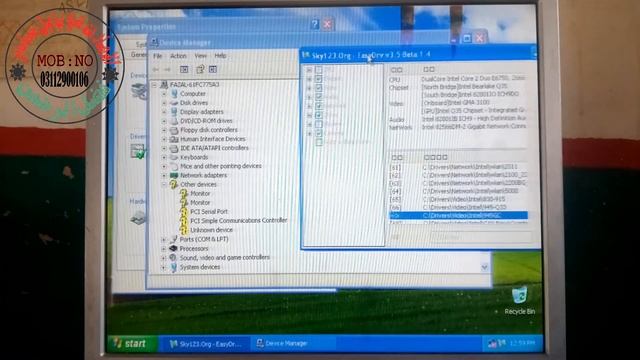Select the [66] Video Intel driver row
Image resolution: width=640 pixels, height=360 pixels.
point(459,207)
